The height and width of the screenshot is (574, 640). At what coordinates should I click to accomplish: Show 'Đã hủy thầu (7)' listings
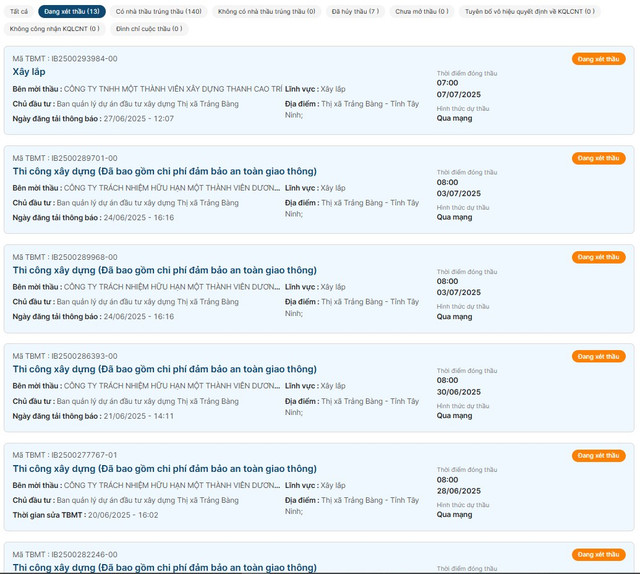(x=356, y=12)
